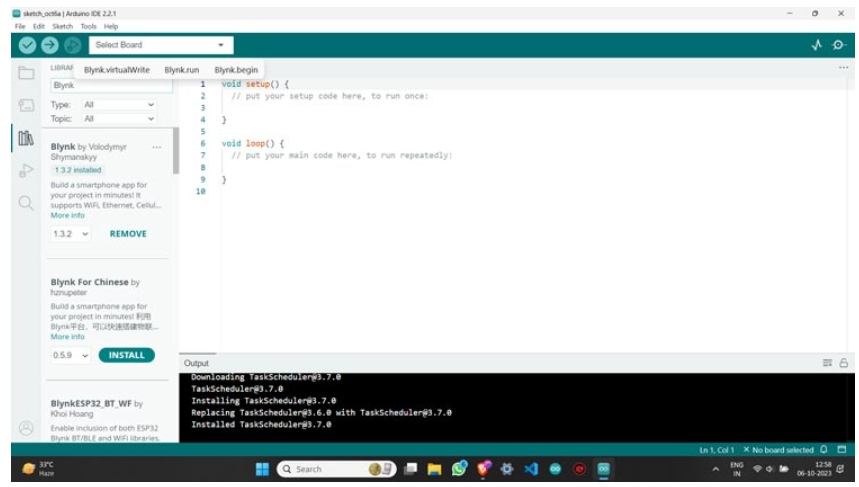The image size is (859, 487).
Task: Open the Blynk 1.3.2 version dropdown
Action: (x=71, y=234)
